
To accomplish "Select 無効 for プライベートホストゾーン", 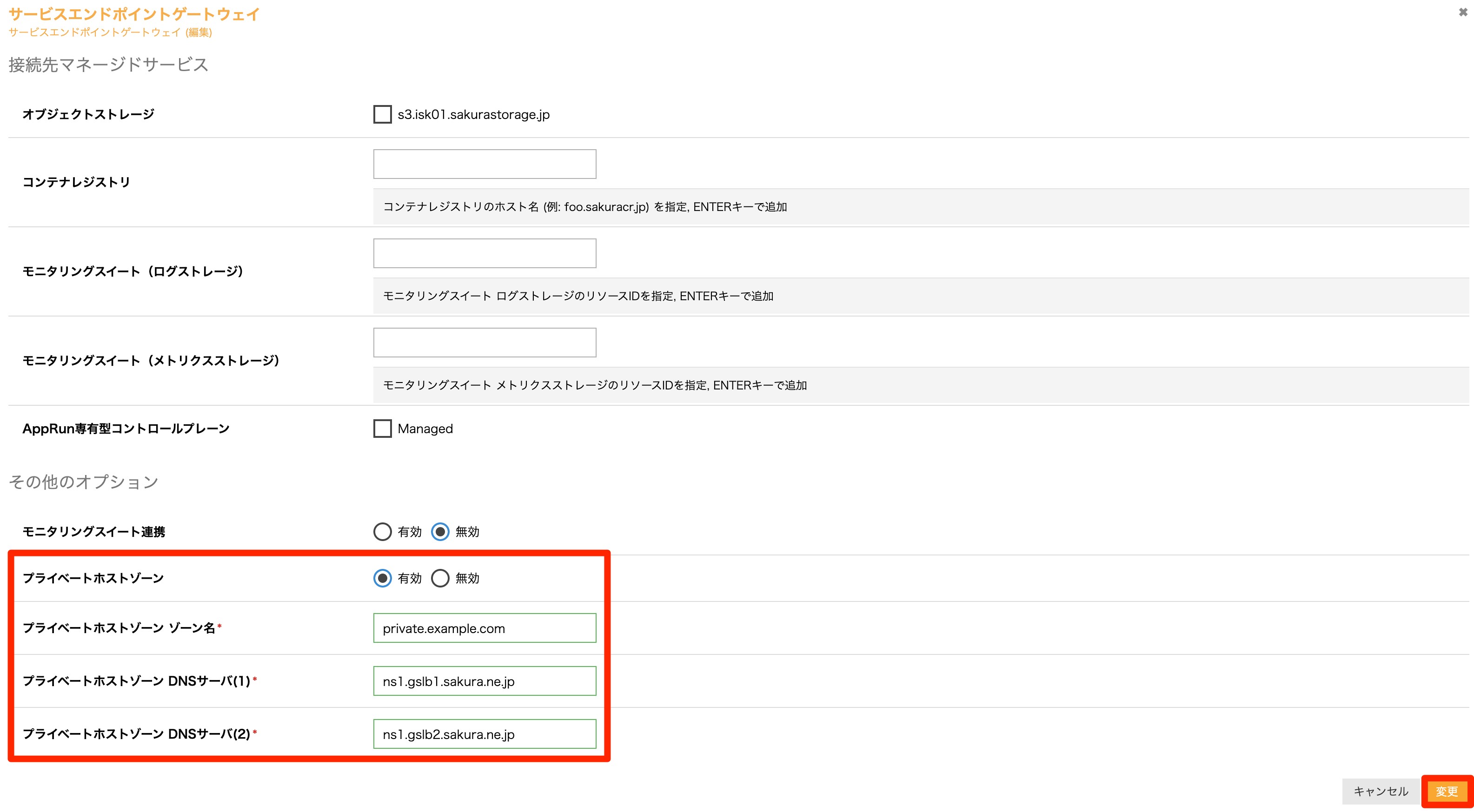I will click(x=440, y=578).
